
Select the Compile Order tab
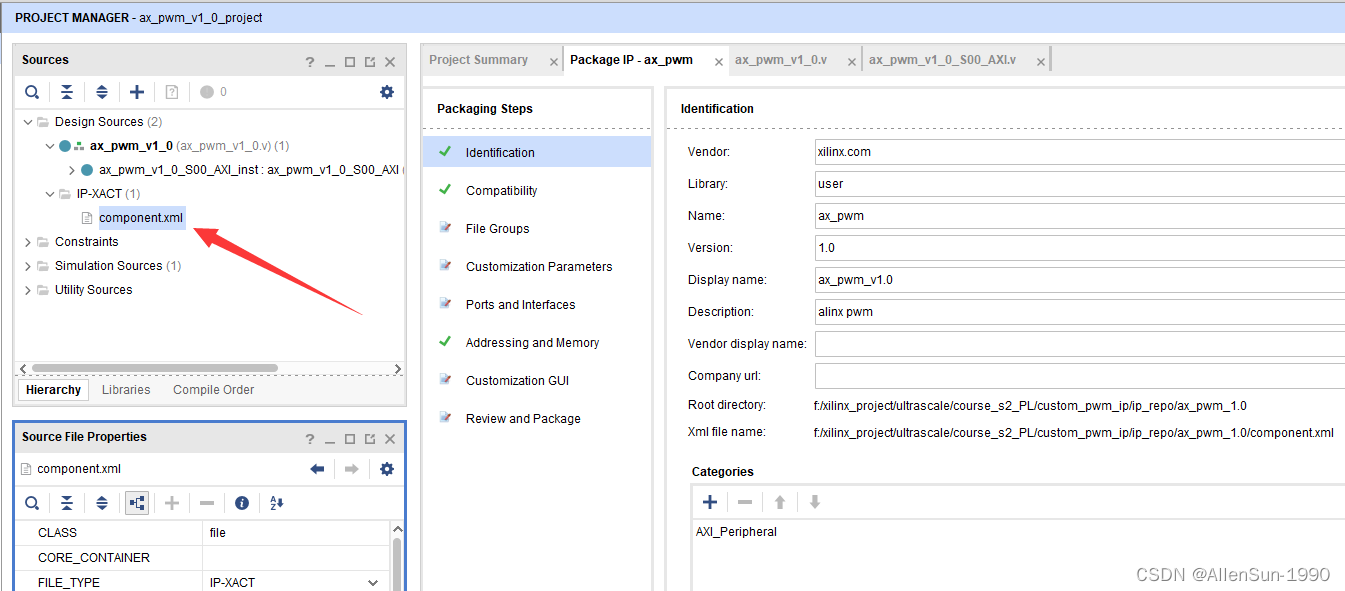pos(213,390)
